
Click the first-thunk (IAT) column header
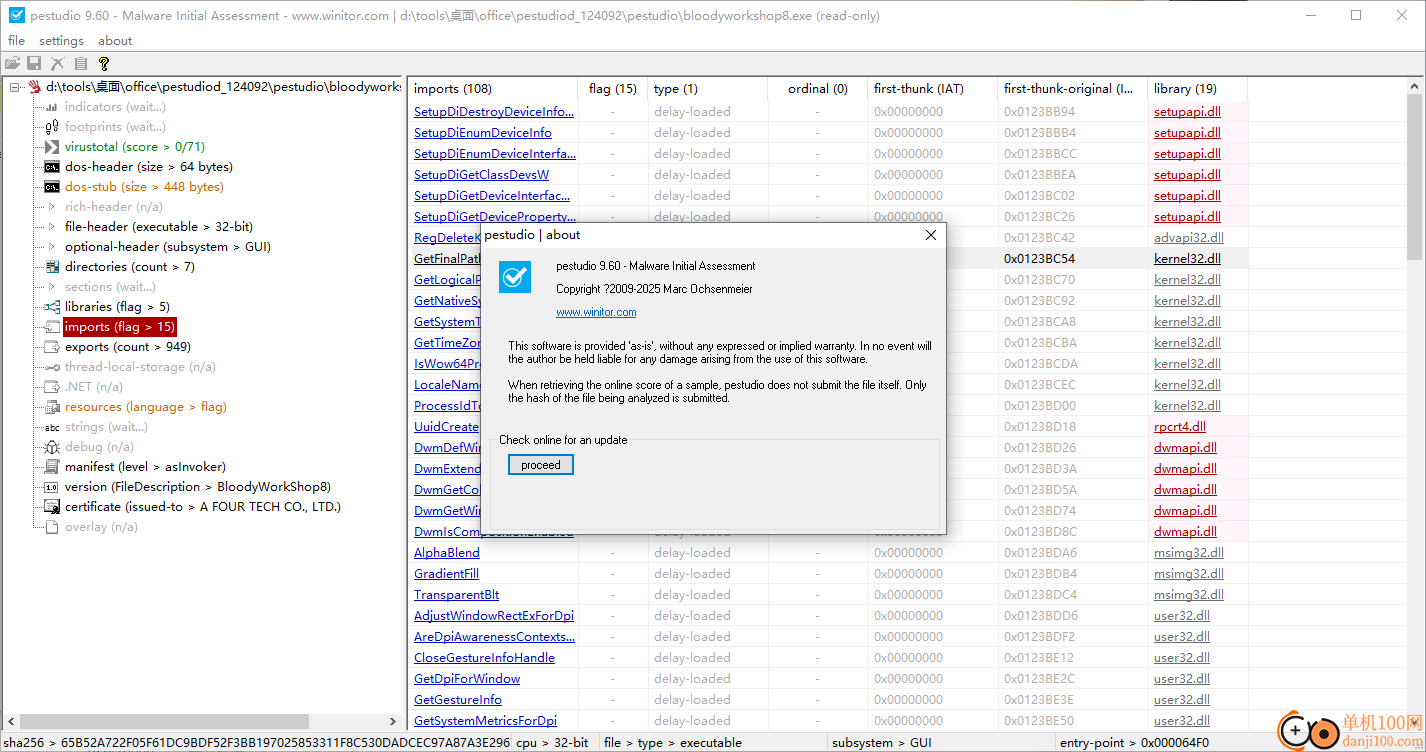(933, 89)
